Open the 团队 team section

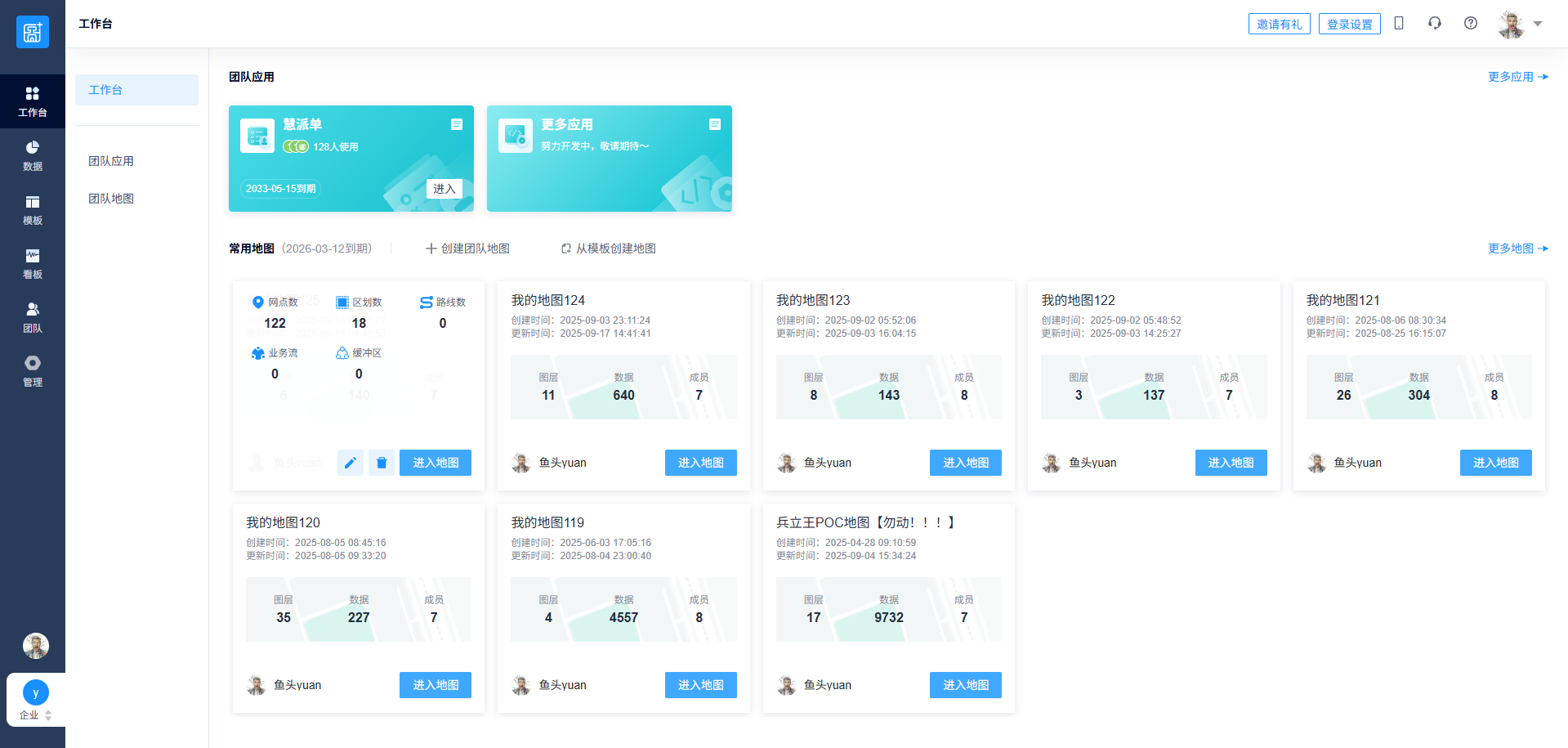pyautogui.click(x=32, y=317)
